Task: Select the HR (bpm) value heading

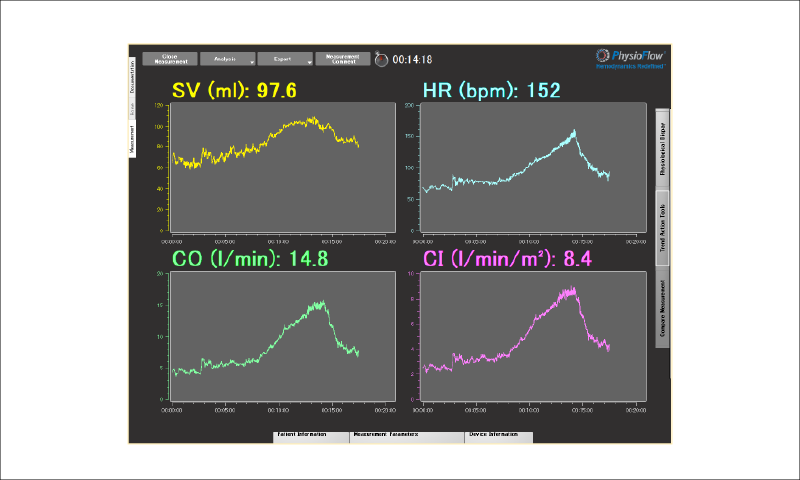Action: 491,90
